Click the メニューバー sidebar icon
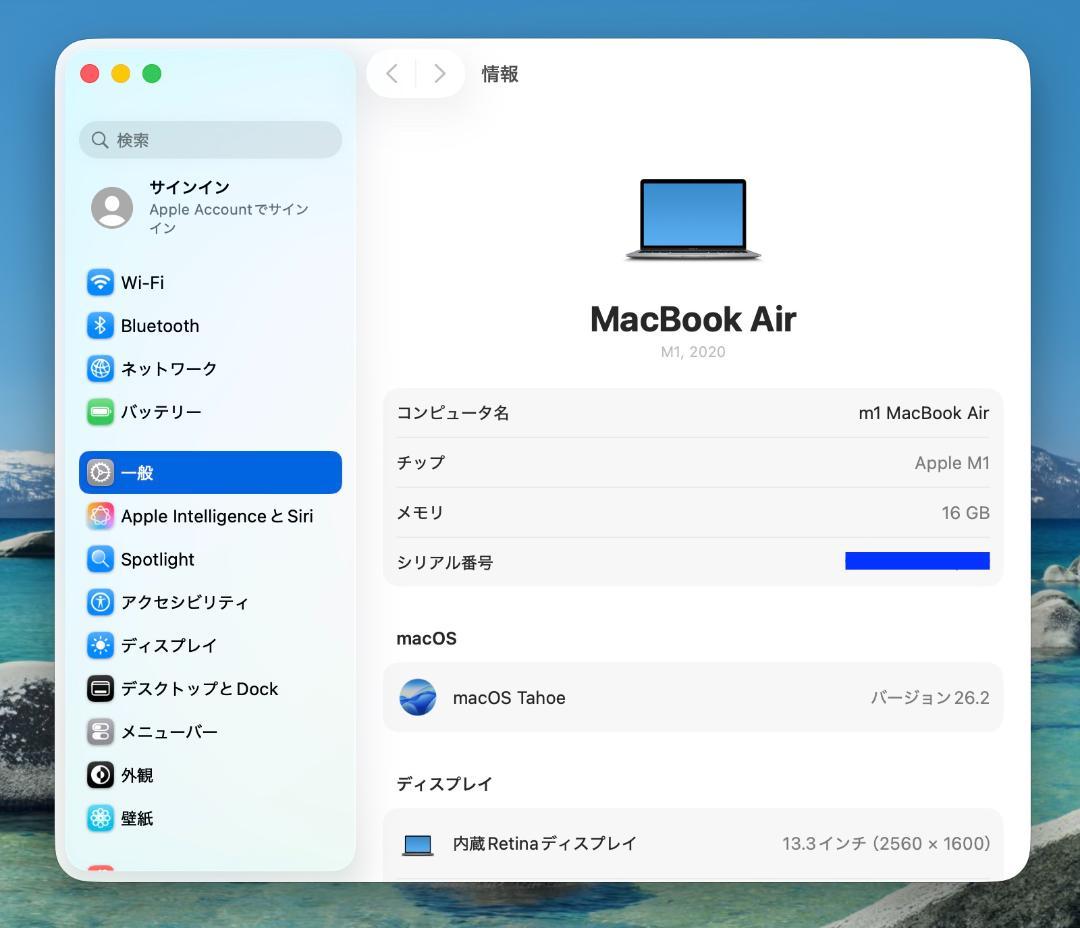 [100, 731]
